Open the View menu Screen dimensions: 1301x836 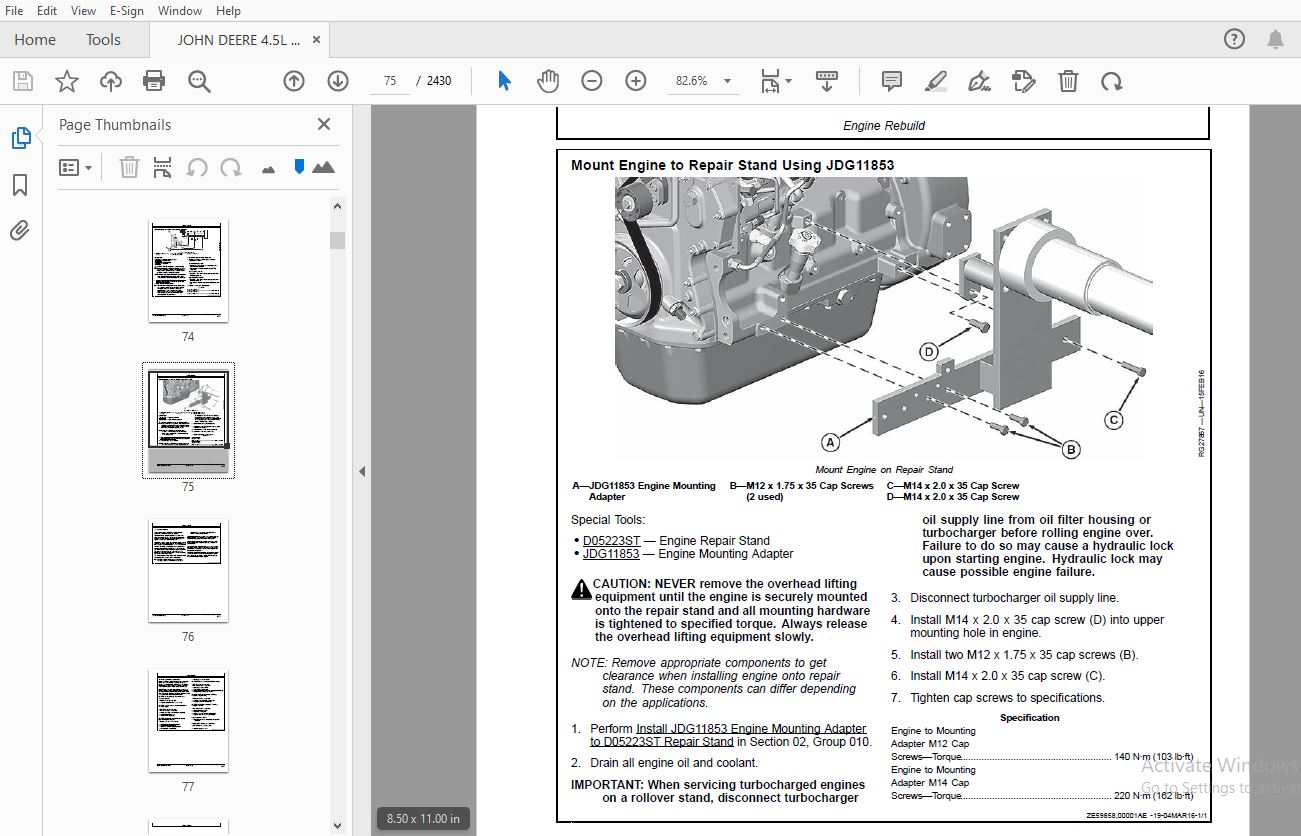(x=84, y=10)
